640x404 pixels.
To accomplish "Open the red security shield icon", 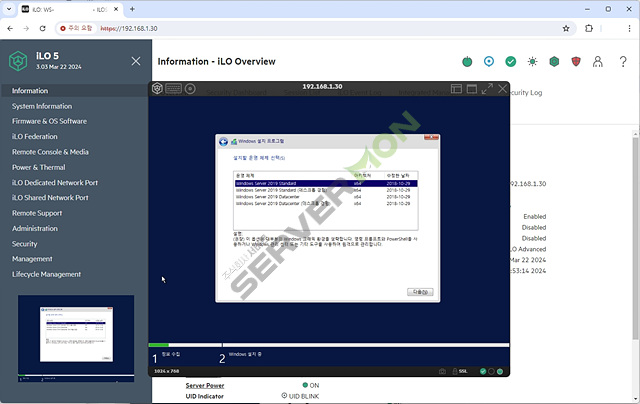I will tap(576, 62).
